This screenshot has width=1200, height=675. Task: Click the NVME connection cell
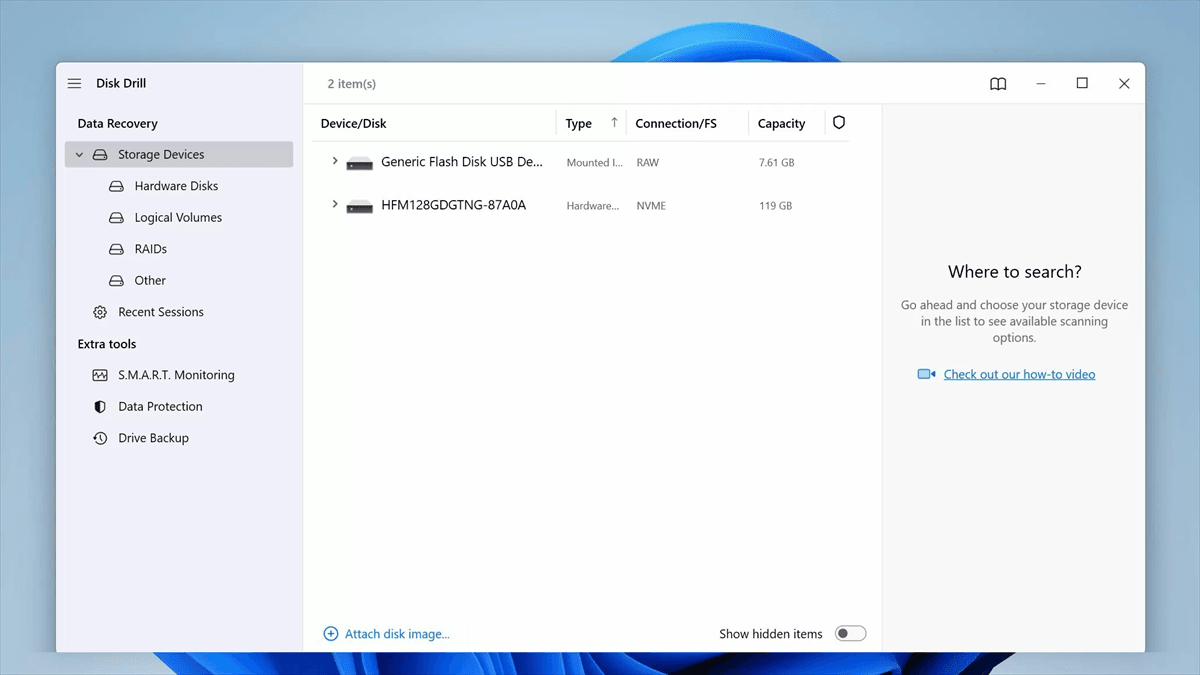[x=651, y=206]
